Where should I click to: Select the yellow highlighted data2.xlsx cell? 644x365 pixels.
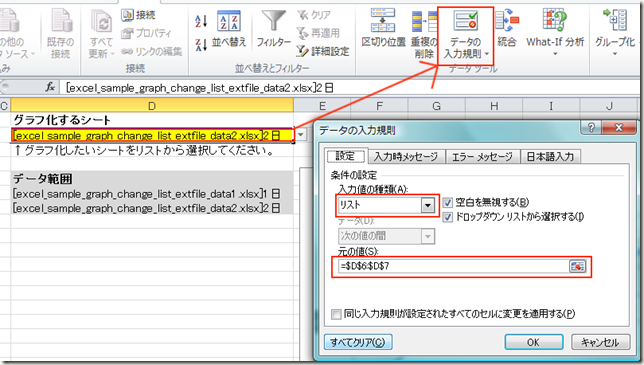coord(152,135)
